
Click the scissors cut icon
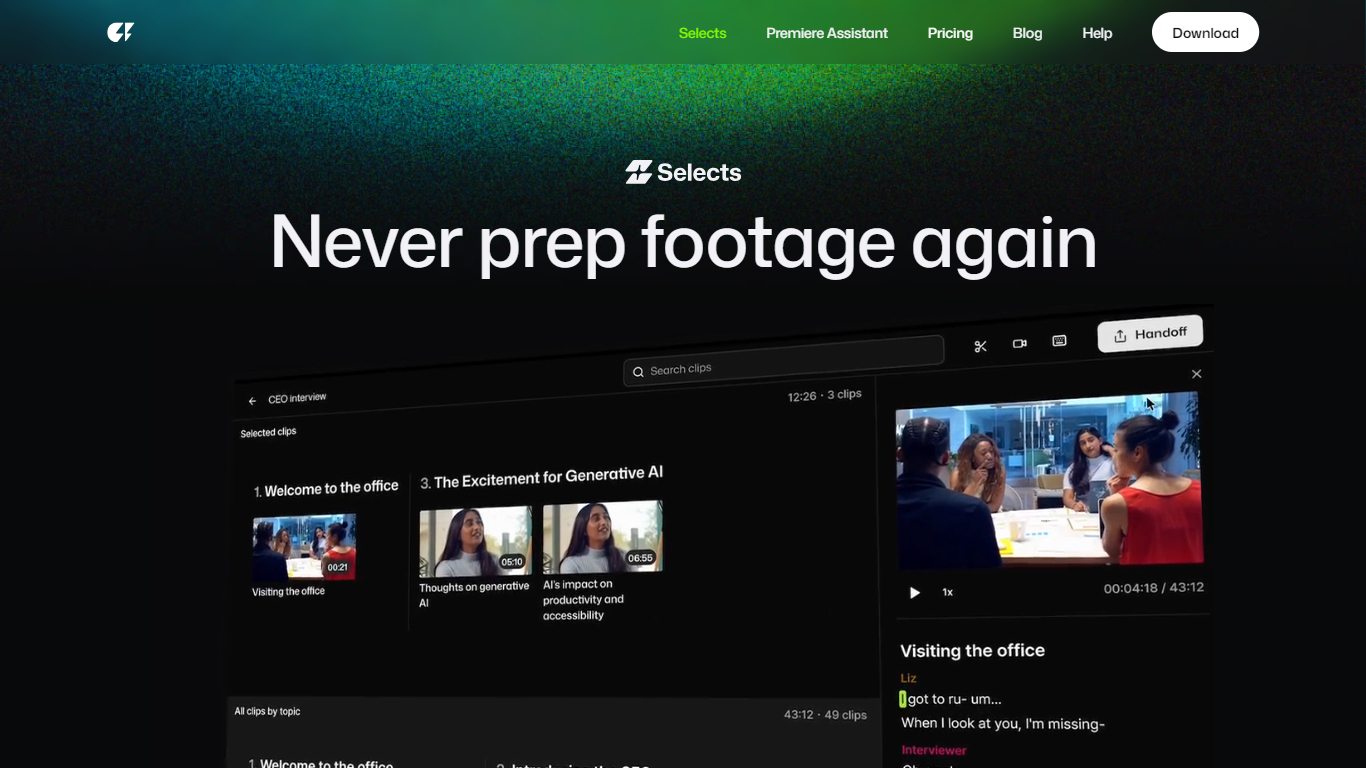click(x=980, y=346)
